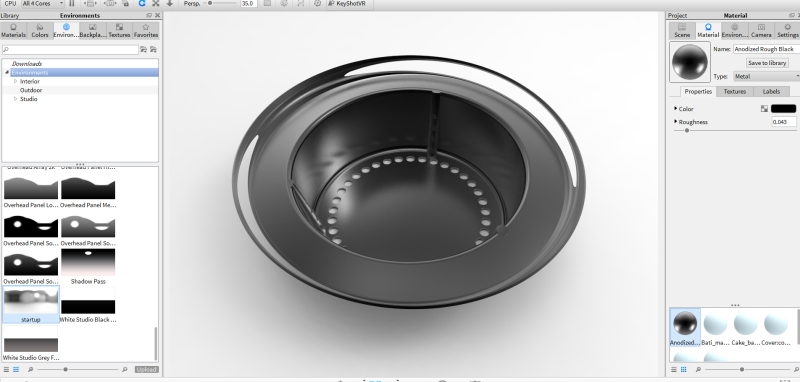Click the library zoom-out magnifier icon
Image resolution: width=800 pixels, height=382 pixels.
pos(31,369)
